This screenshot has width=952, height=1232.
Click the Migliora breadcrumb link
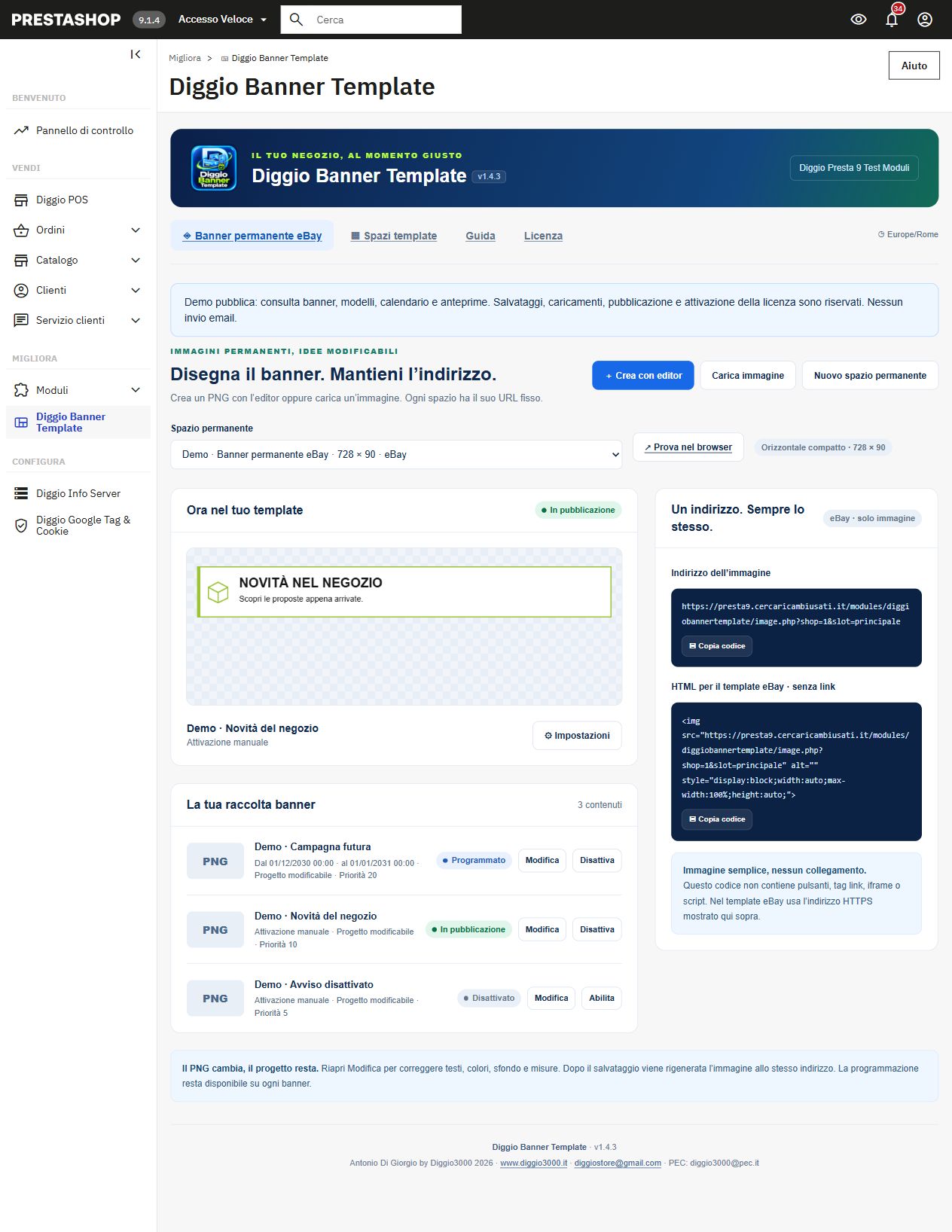[x=185, y=58]
